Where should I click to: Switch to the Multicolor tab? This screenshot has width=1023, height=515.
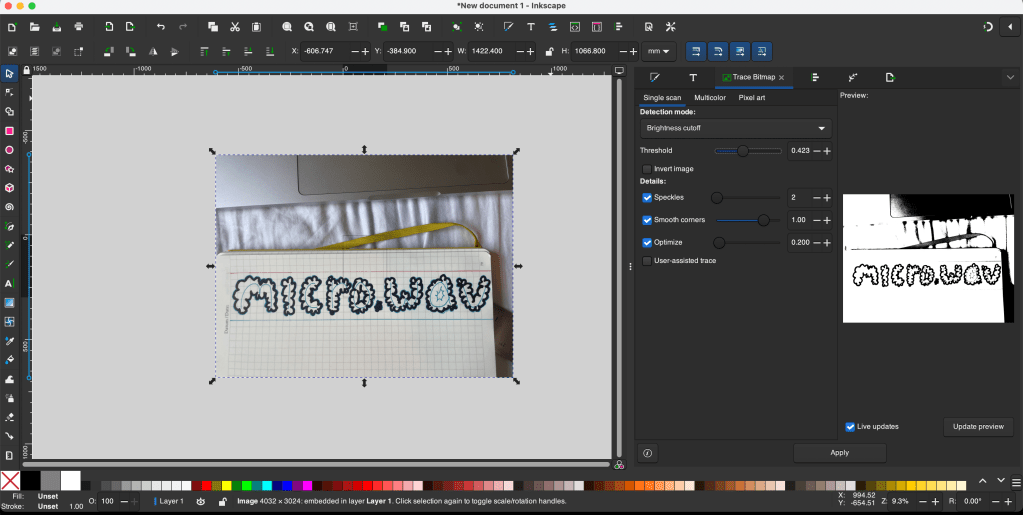tap(710, 98)
